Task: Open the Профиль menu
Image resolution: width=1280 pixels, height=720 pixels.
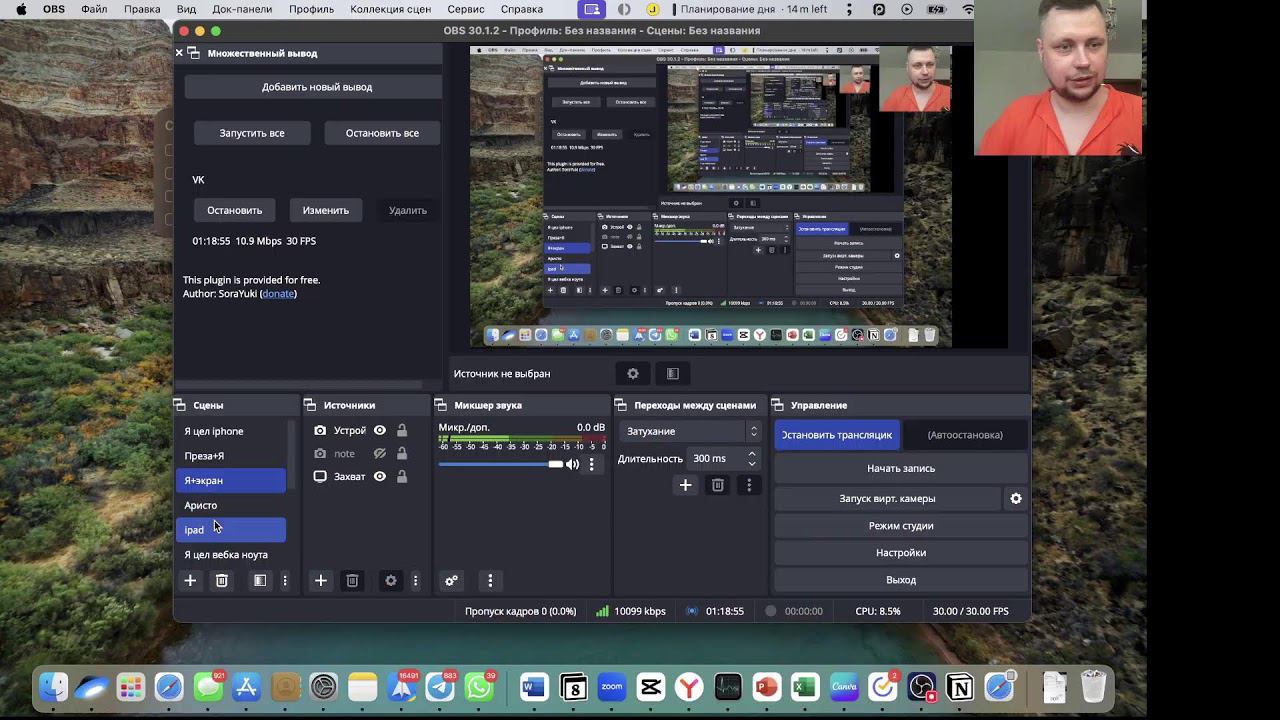Action: (x=312, y=9)
